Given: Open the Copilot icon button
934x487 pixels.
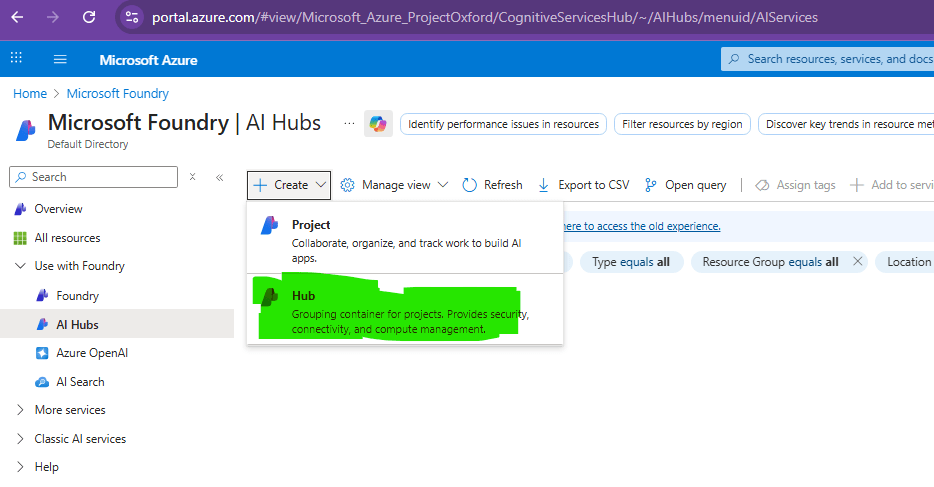Looking at the screenshot, I should (x=378, y=124).
